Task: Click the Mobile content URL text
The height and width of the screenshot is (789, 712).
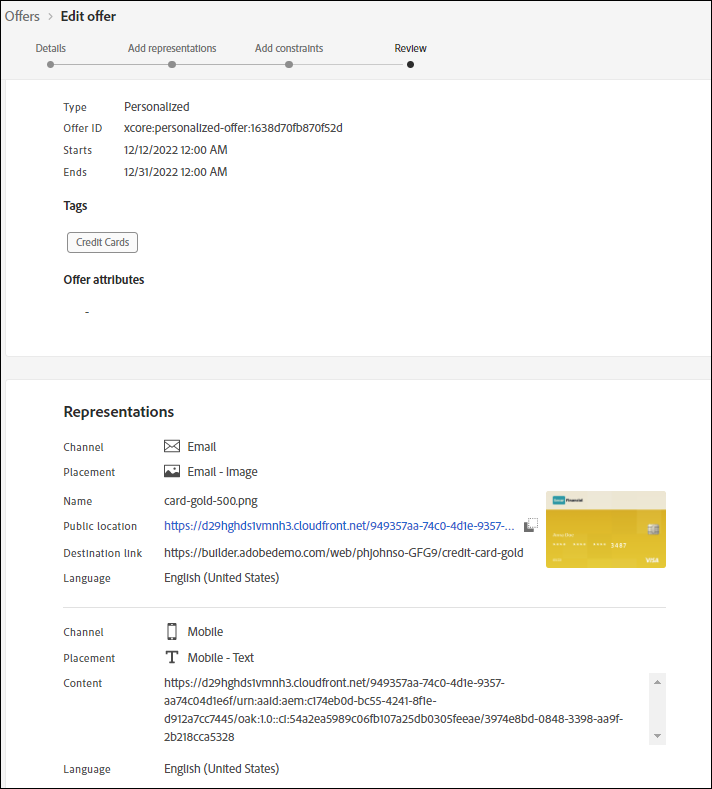Action: pyautogui.click(x=393, y=710)
